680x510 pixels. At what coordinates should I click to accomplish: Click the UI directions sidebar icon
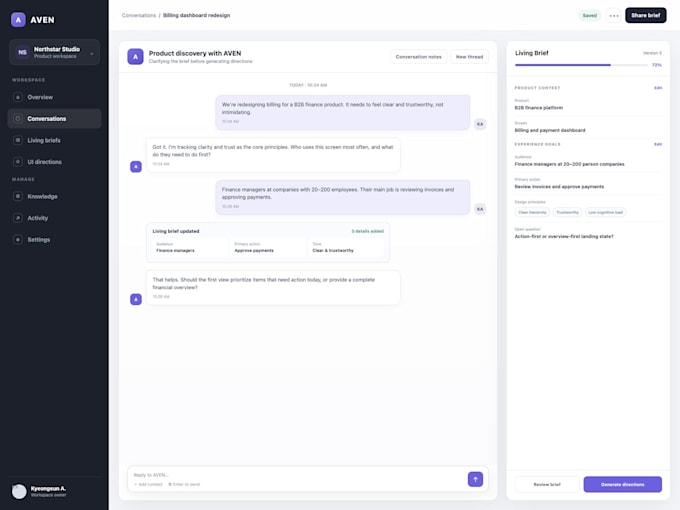pyautogui.click(x=18, y=162)
